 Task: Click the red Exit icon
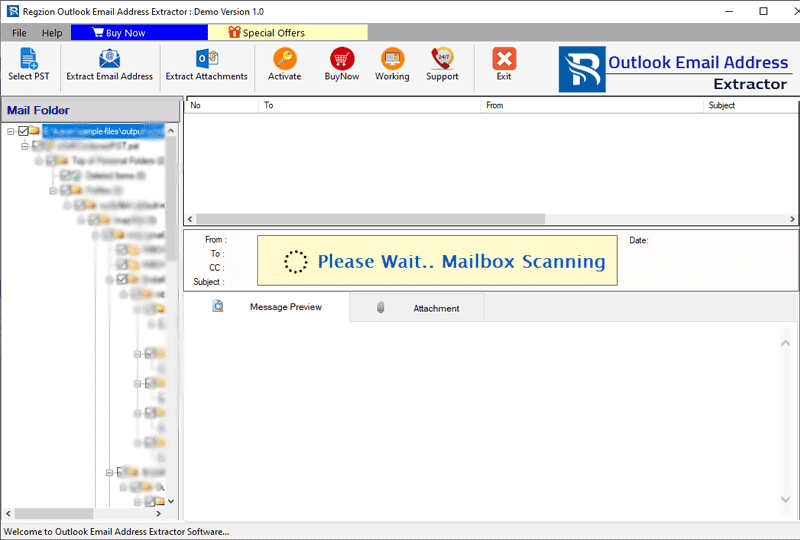click(x=504, y=59)
